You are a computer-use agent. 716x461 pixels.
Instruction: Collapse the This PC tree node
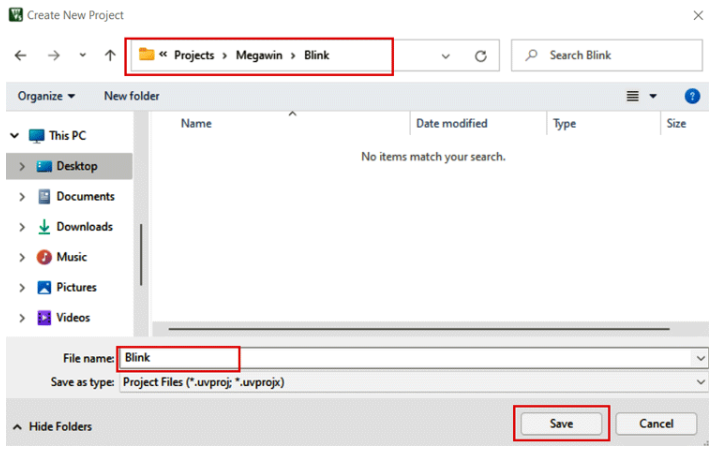pos(15,136)
